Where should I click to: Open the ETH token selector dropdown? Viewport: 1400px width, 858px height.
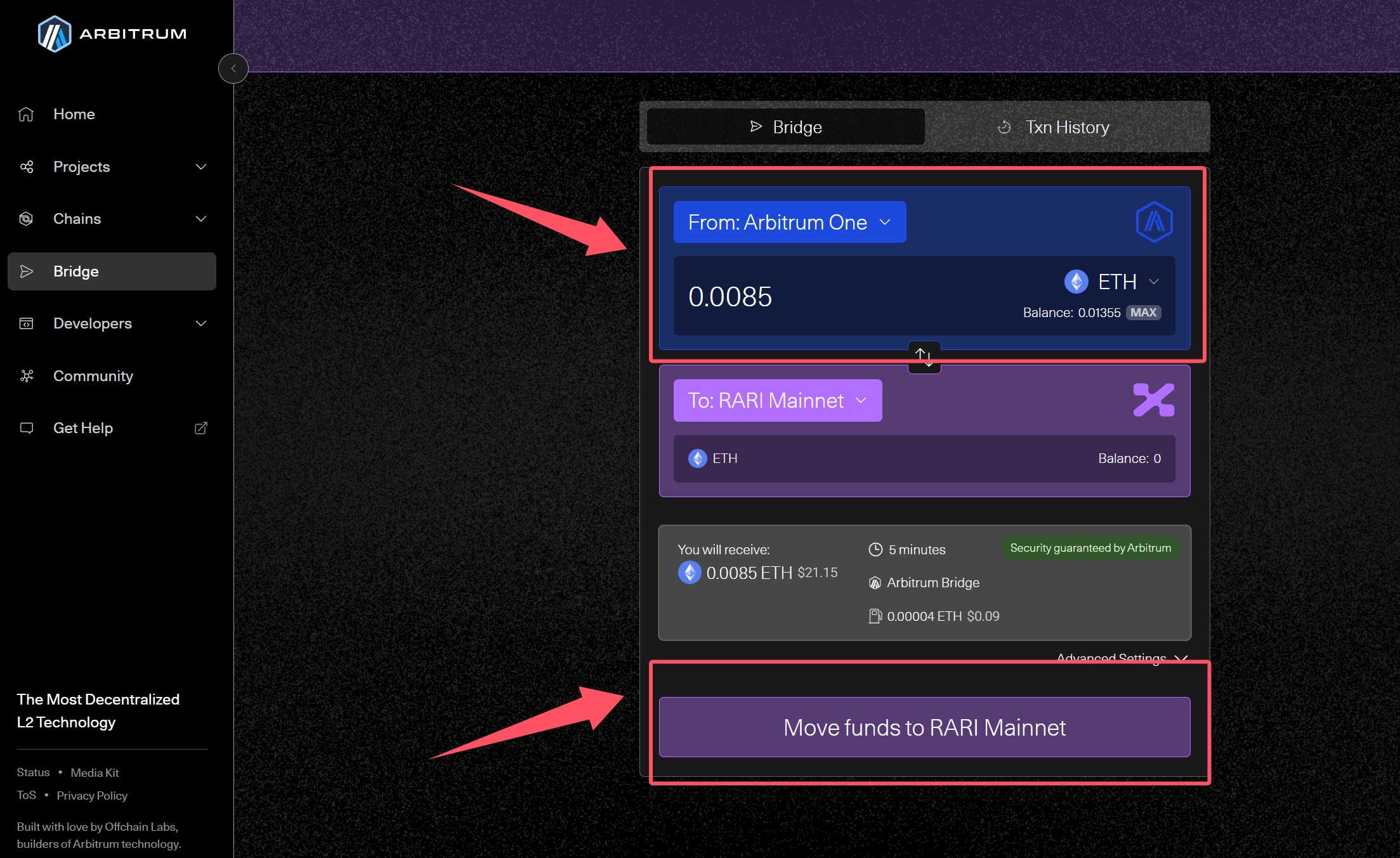(1113, 282)
